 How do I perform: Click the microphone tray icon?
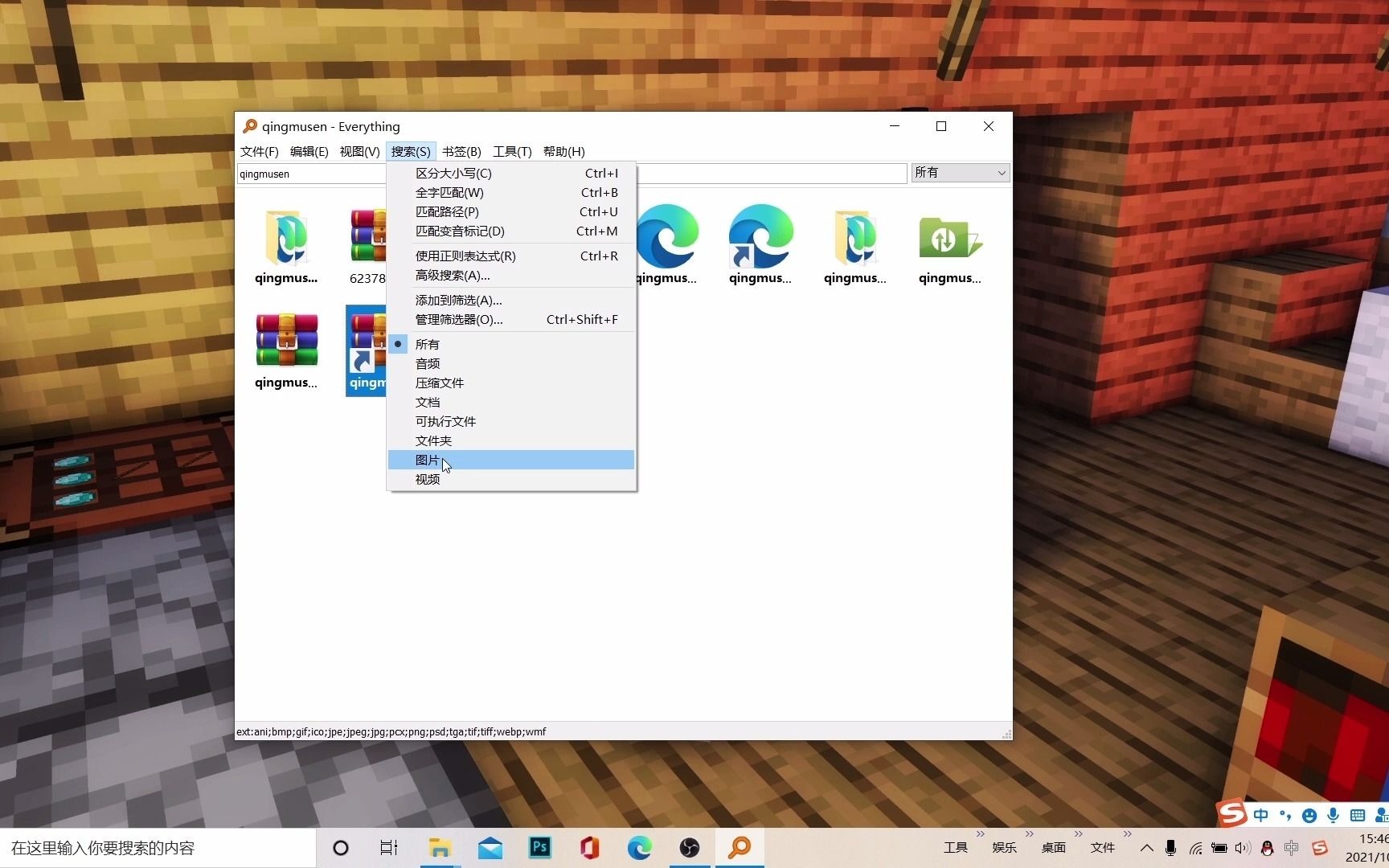[1170, 848]
